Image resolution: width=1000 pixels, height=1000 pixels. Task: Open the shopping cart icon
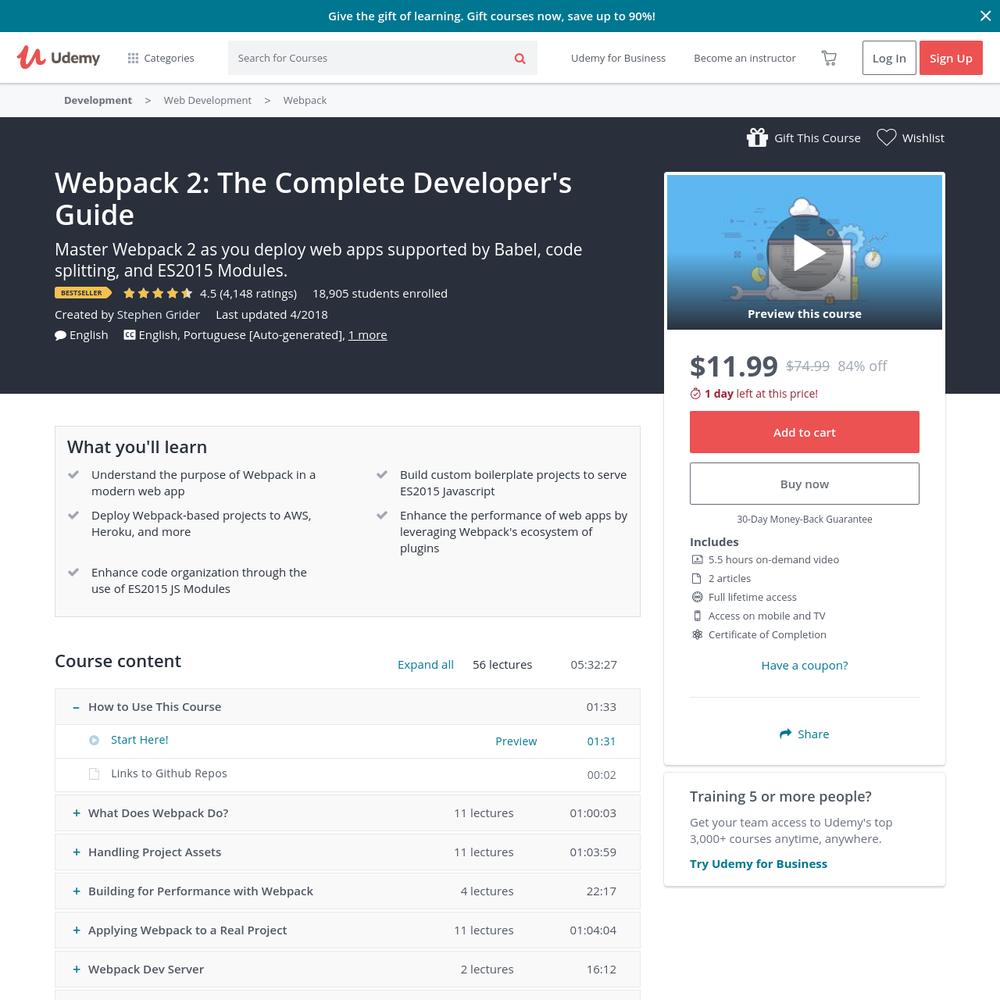(828, 58)
